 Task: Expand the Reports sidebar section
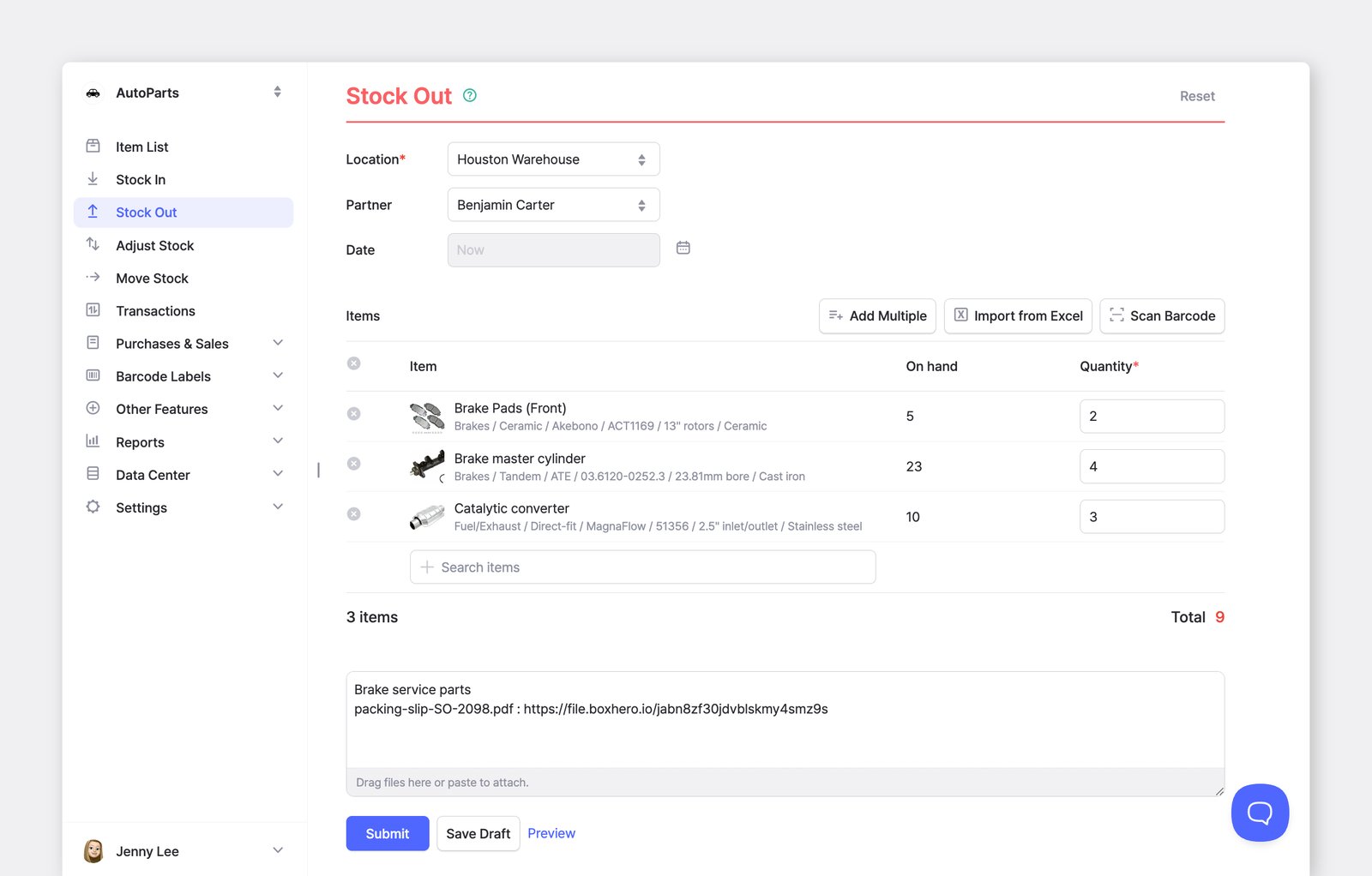click(x=184, y=442)
